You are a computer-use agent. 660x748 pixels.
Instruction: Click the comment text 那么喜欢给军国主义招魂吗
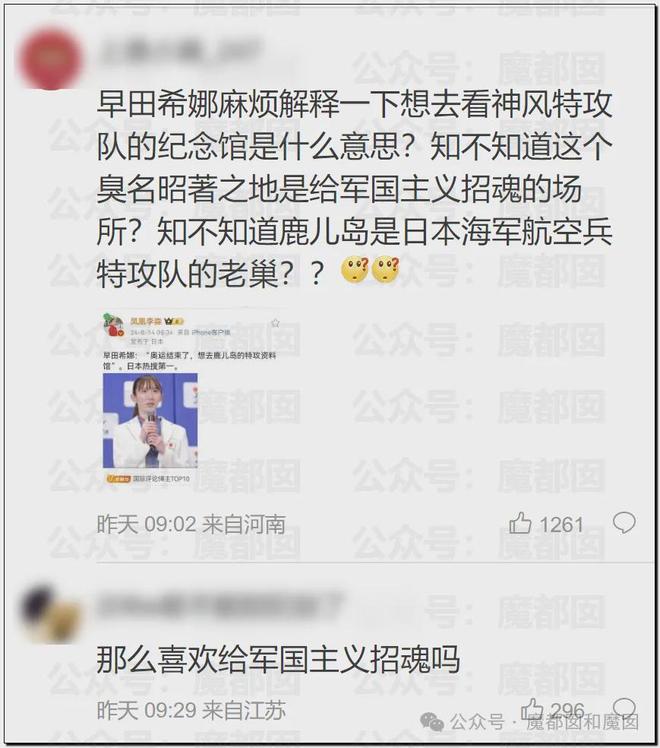[x=278, y=659]
